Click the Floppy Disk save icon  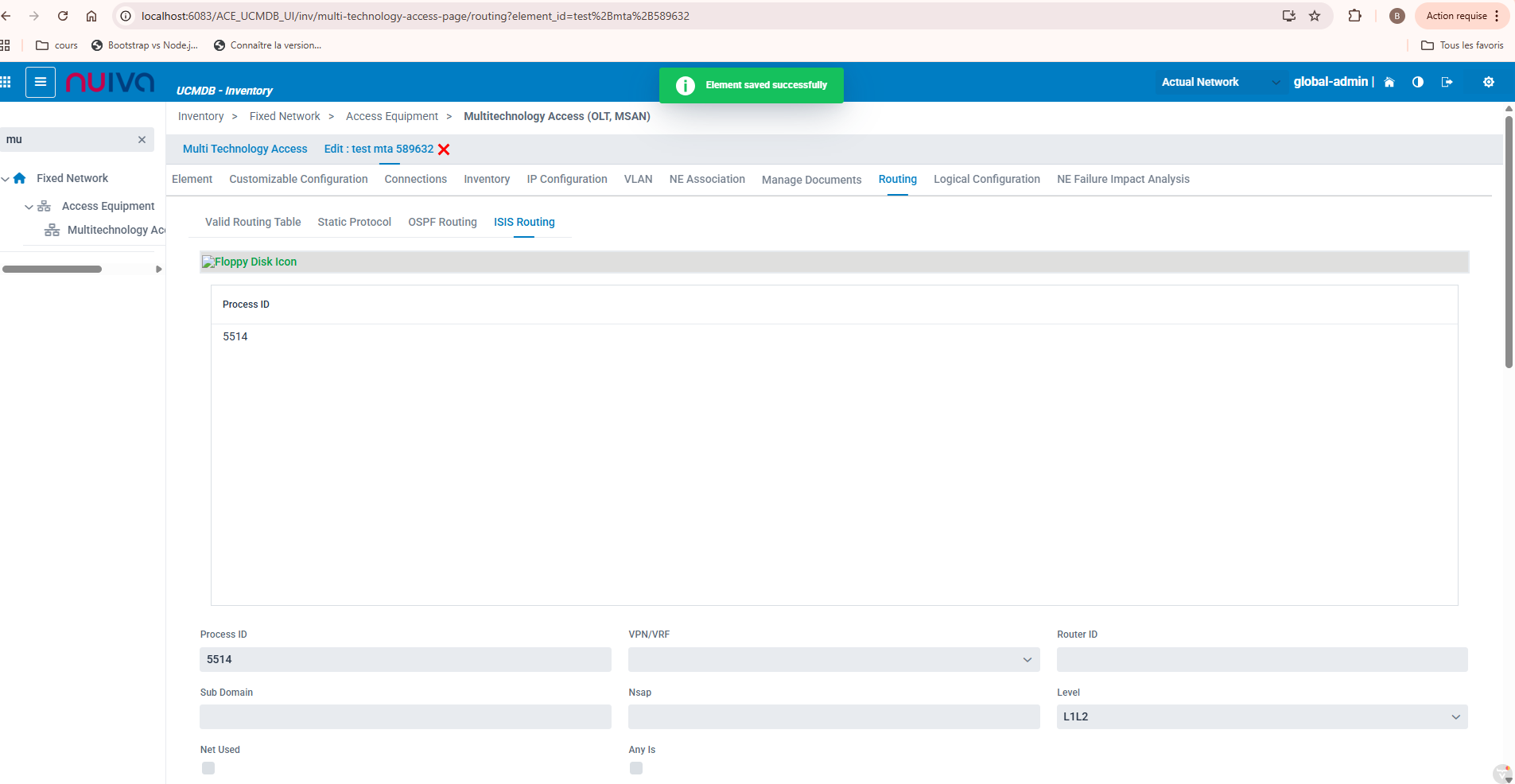[x=249, y=262]
